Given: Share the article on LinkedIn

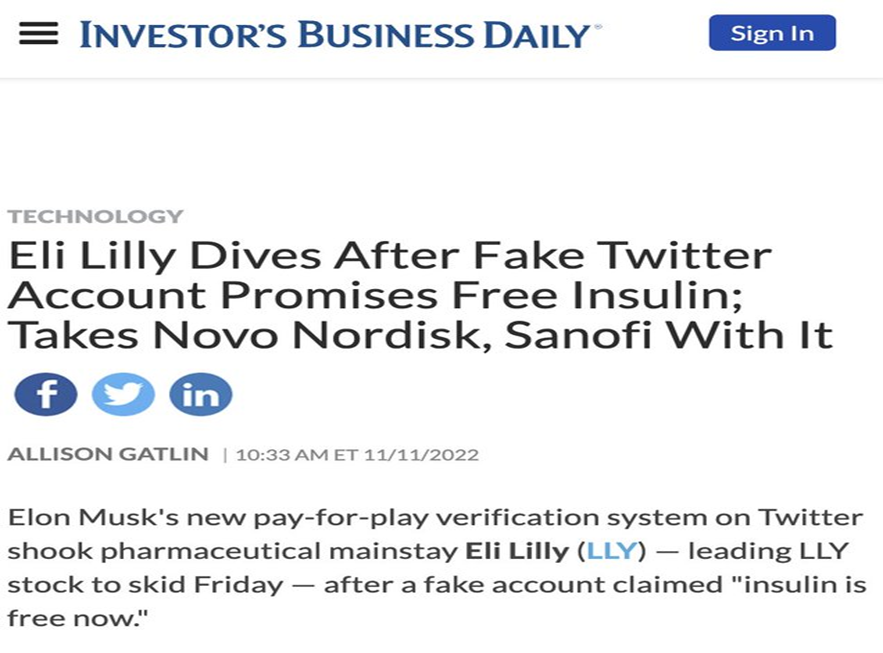Looking at the screenshot, I should click(200, 395).
